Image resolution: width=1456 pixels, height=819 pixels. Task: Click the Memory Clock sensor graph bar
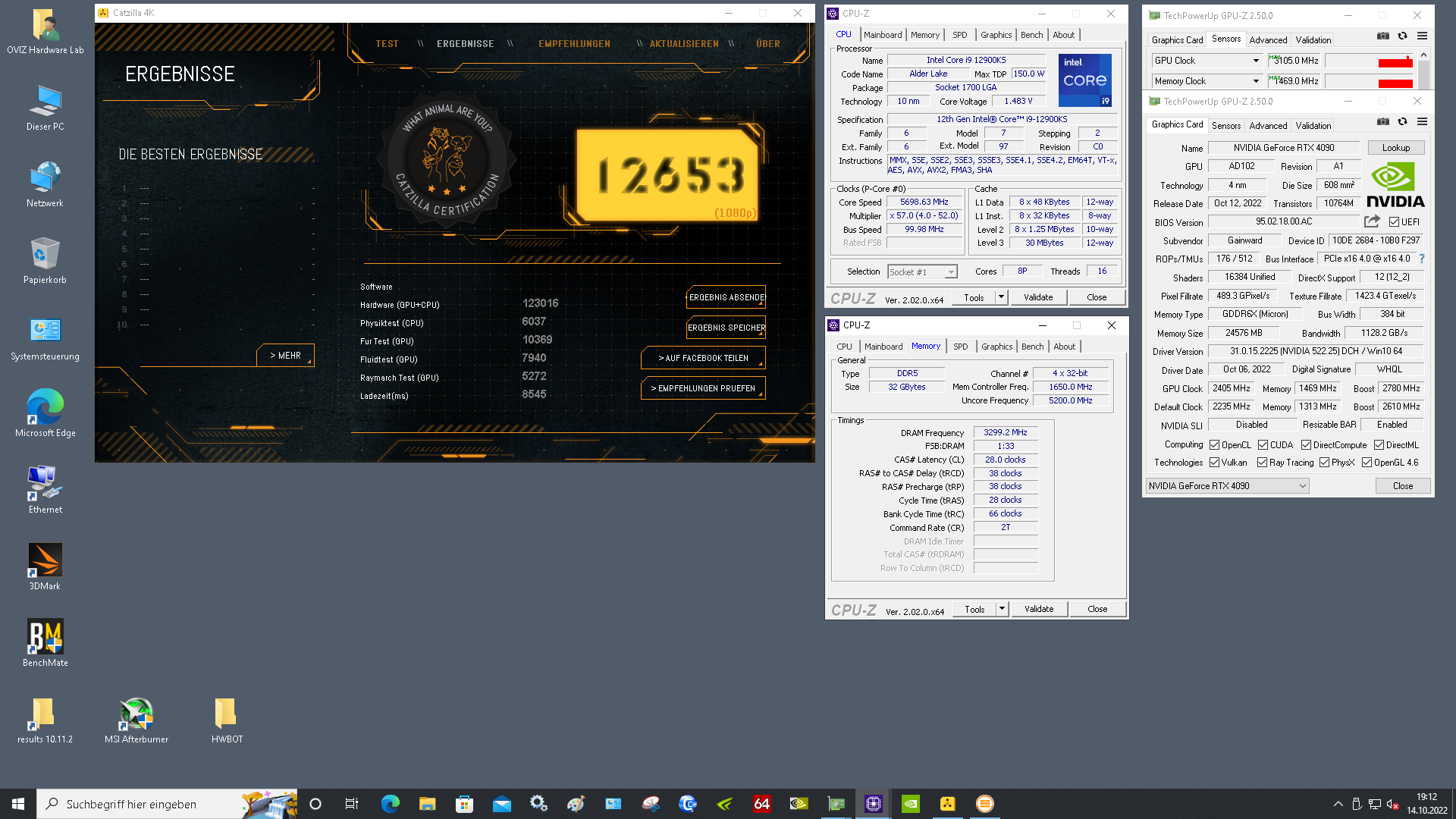tap(1370, 81)
